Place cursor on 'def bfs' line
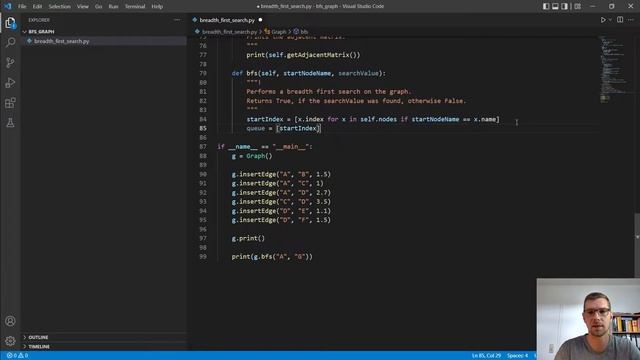 (309, 73)
